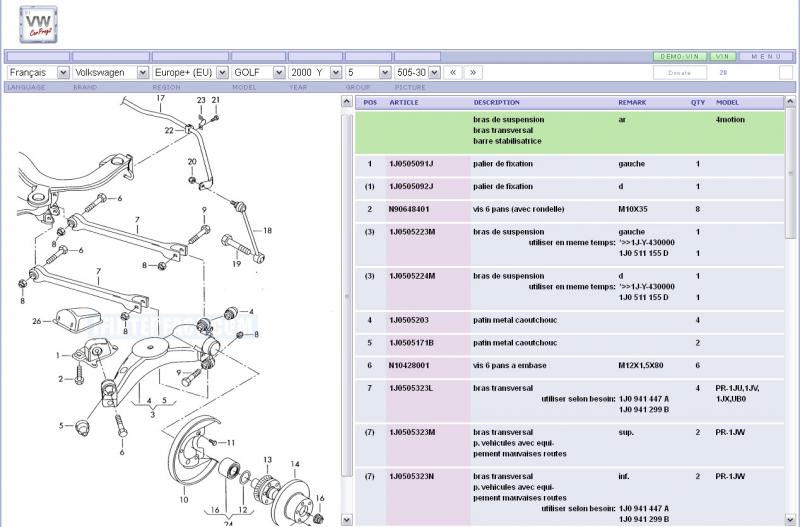Click the parts table scrollbar up arrow
Viewport: 800px width, 527px height.
click(x=790, y=102)
